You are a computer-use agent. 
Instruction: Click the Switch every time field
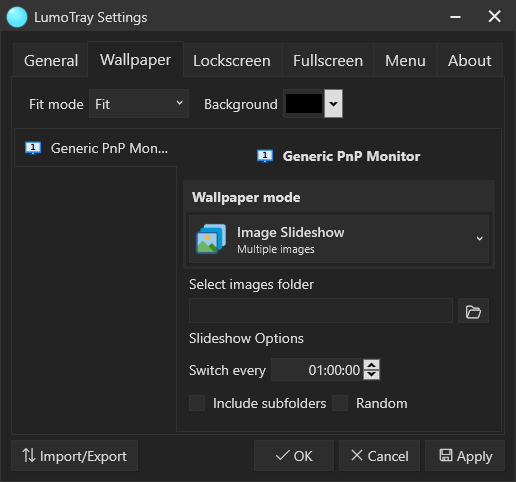[317, 370]
